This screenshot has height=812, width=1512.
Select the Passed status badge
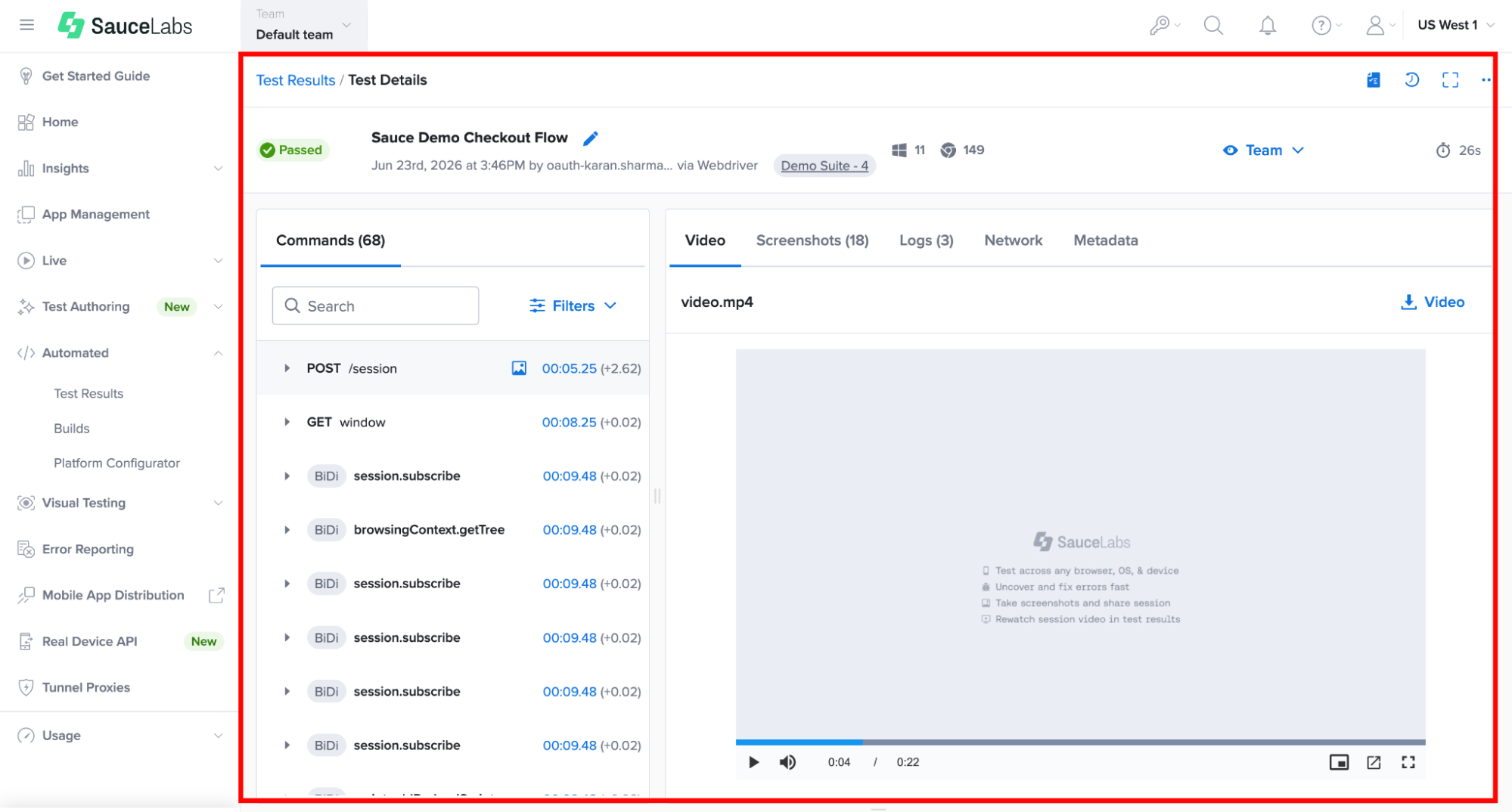pyautogui.click(x=292, y=150)
